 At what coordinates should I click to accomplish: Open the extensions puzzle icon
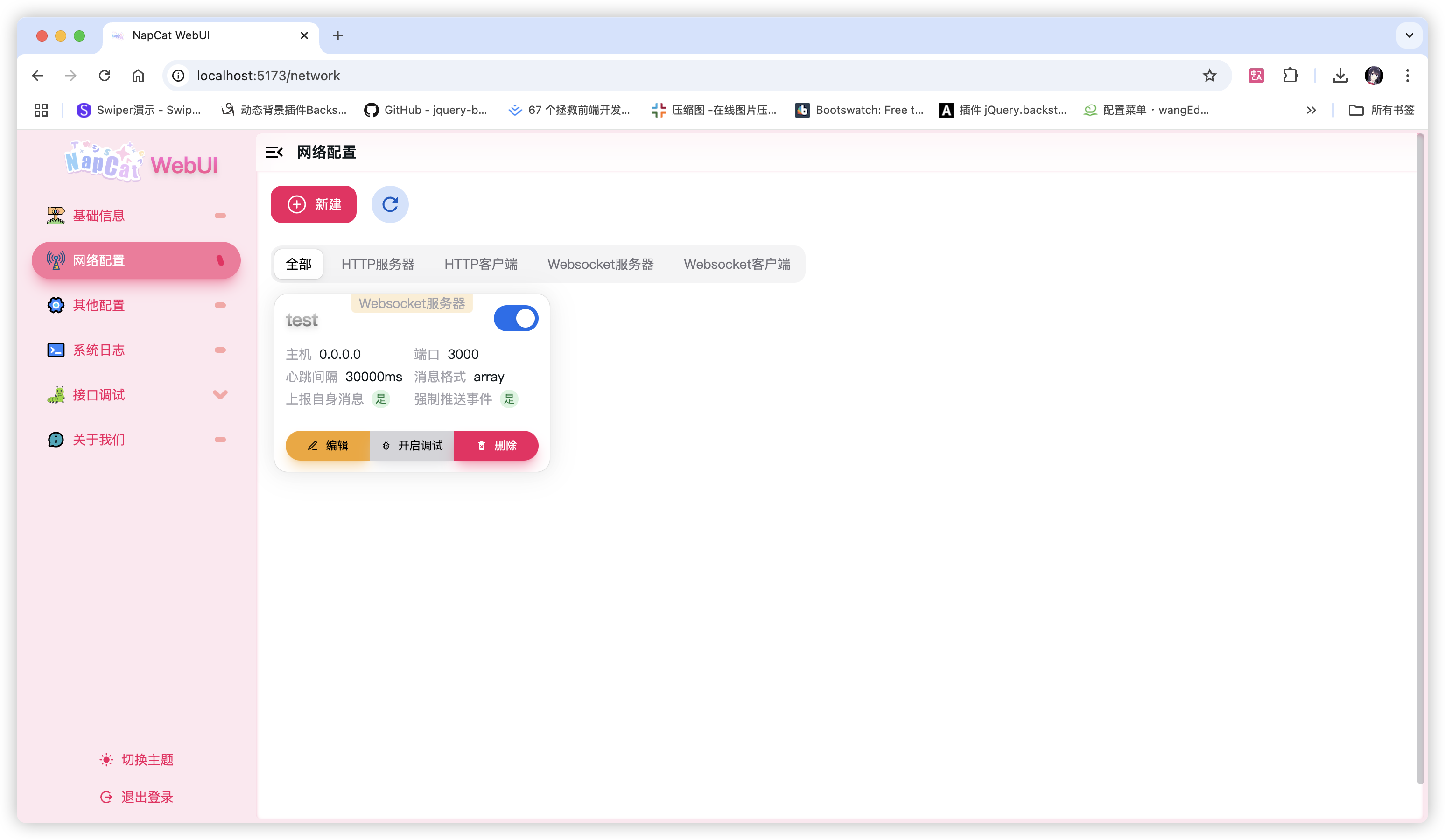pyautogui.click(x=1290, y=76)
